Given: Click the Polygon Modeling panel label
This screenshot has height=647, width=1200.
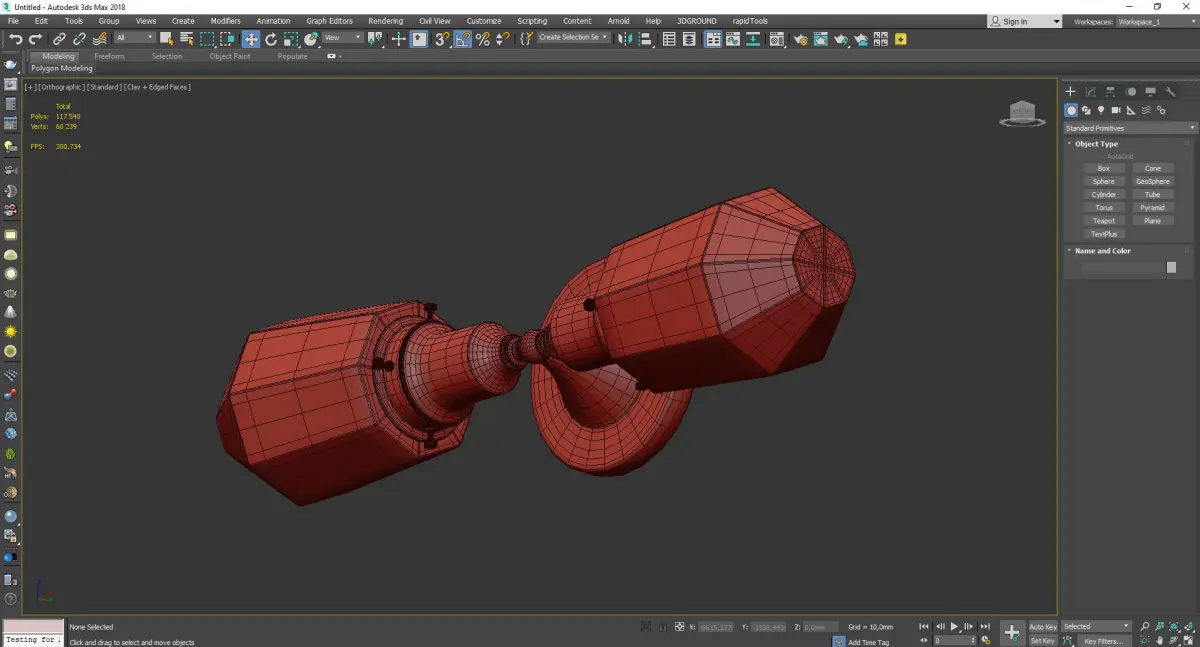Looking at the screenshot, I should click(x=62, y=69).
